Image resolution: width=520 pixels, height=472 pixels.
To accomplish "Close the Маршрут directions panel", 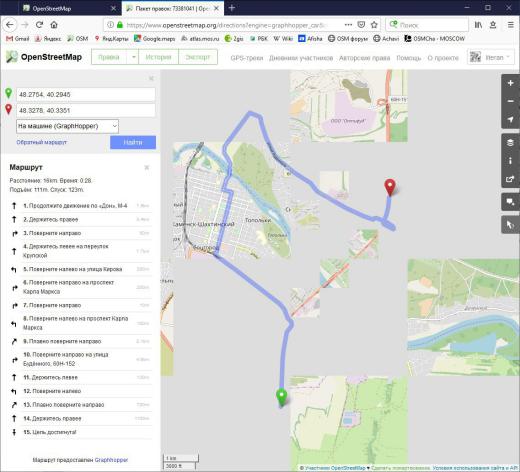I will point(147,167).
